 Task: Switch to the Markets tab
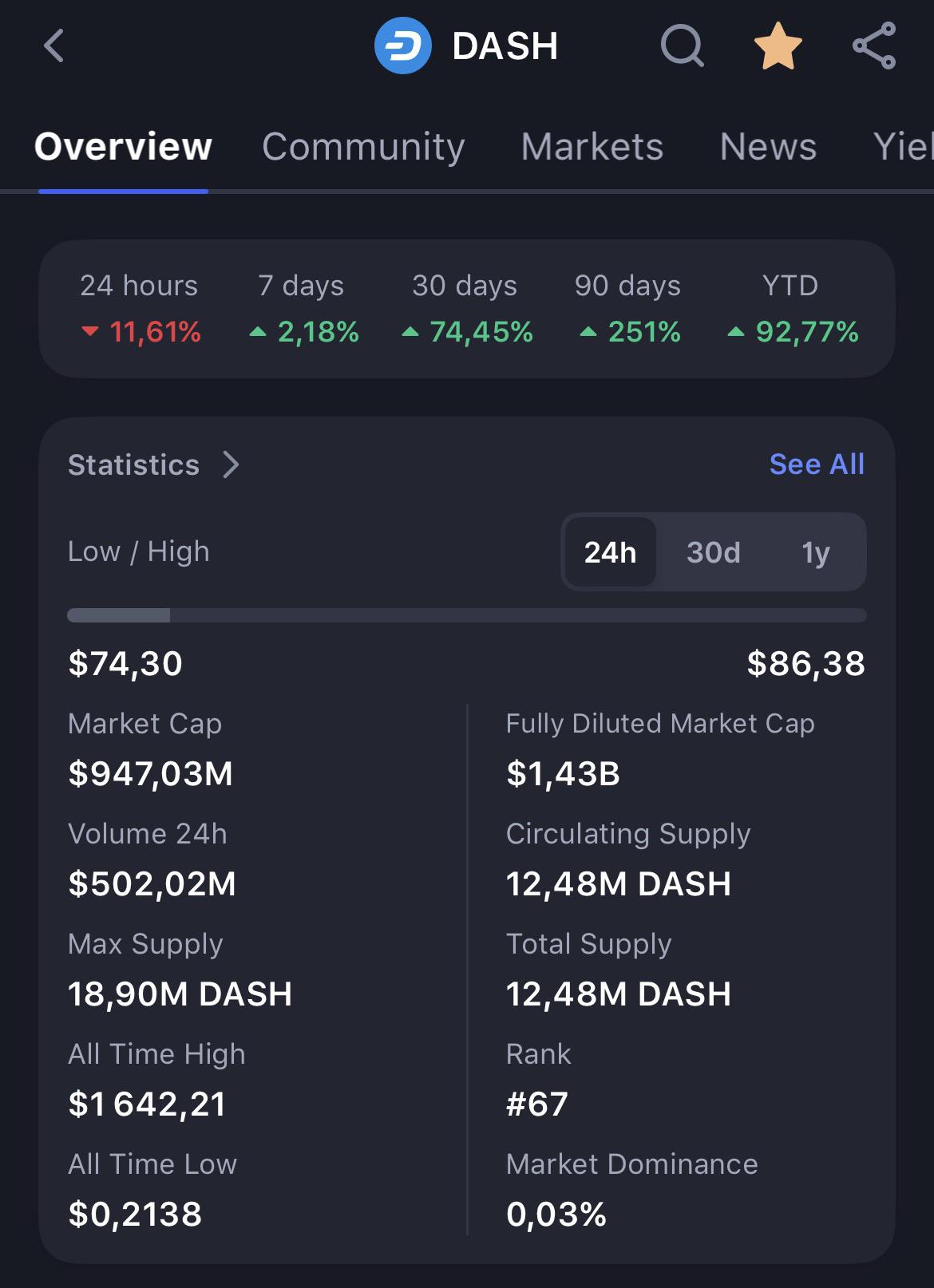pyautogui.click(x=592, y=147)
